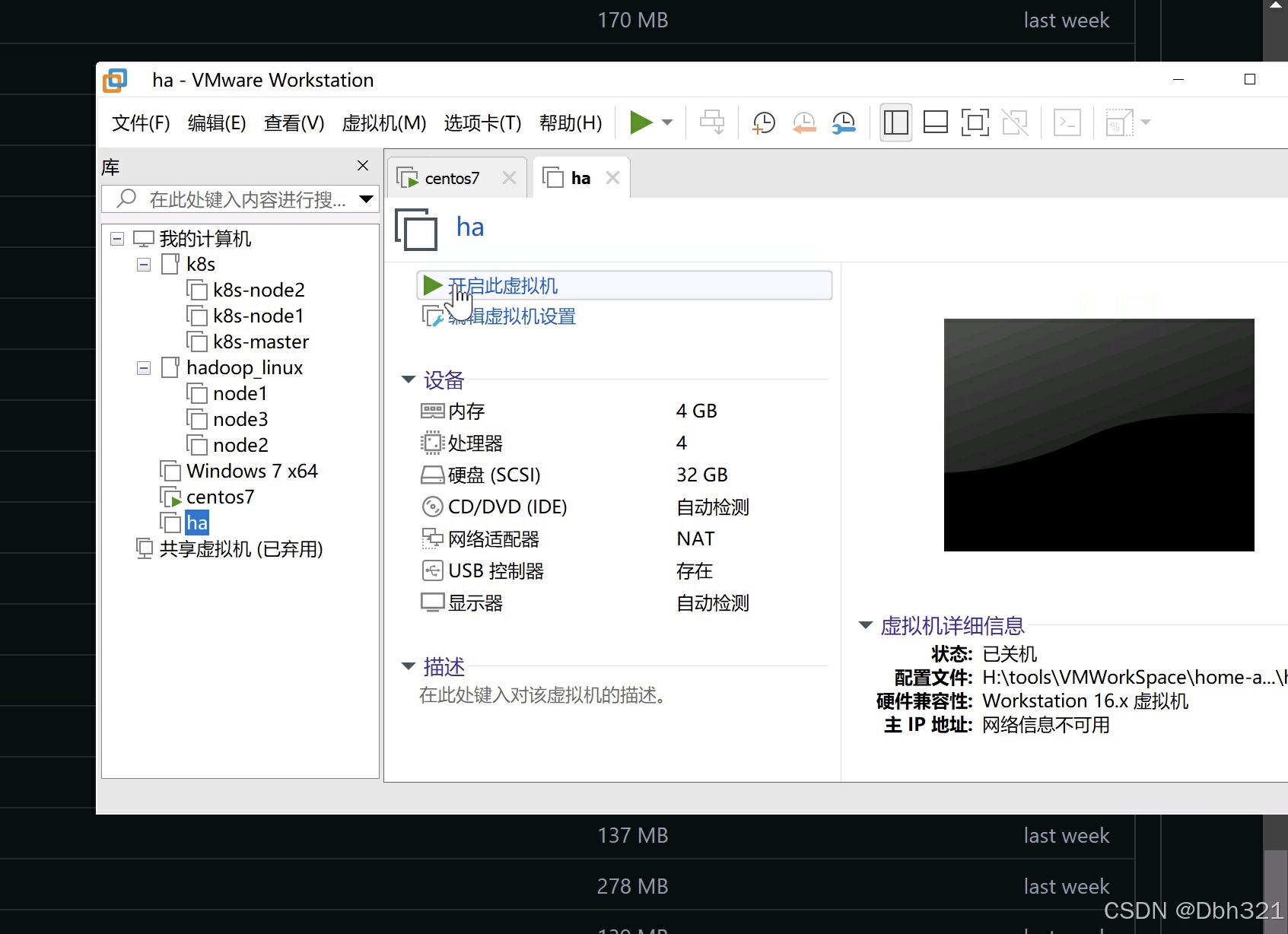Close the centos7 tab
Screen dimensions: 1288x934
tap(509, 178)
